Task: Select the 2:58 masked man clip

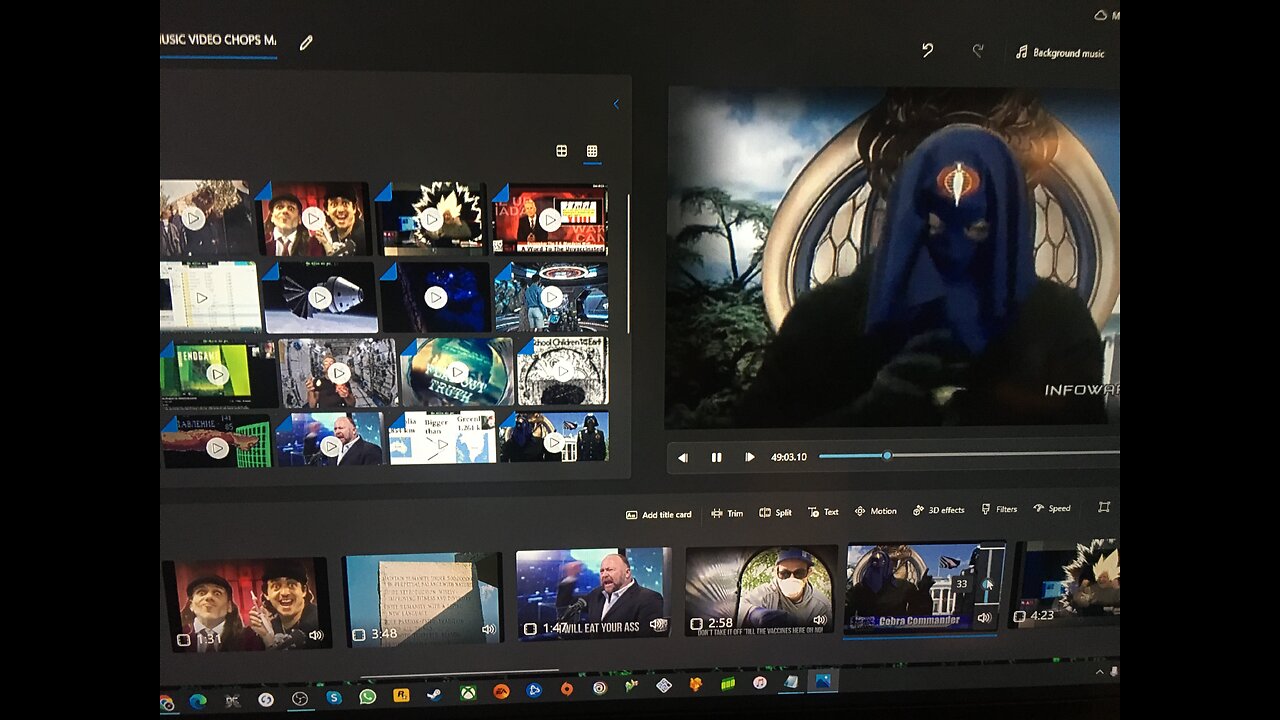Action: [761, 590]
